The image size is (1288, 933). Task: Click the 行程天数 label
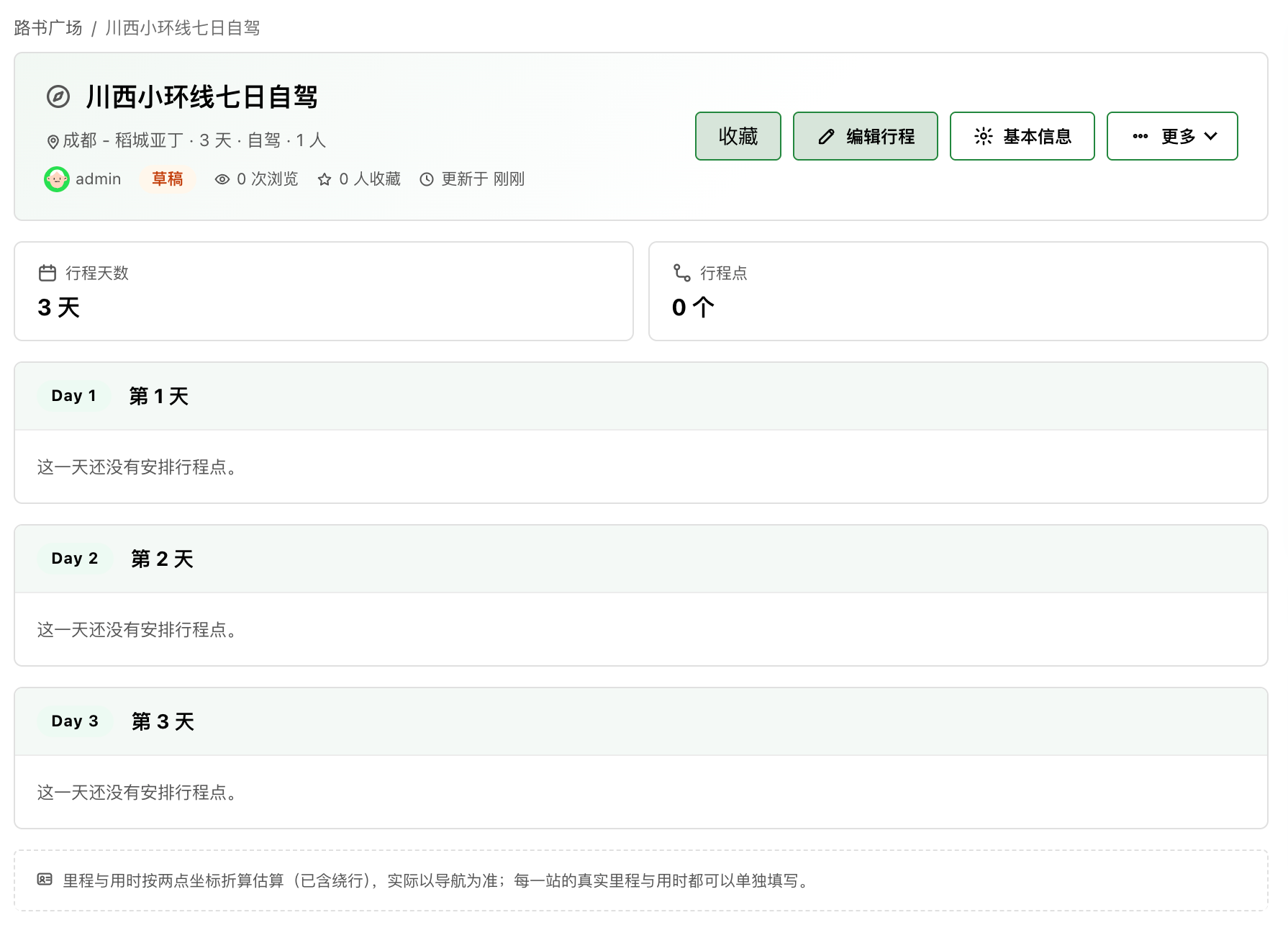click(97, 274)
